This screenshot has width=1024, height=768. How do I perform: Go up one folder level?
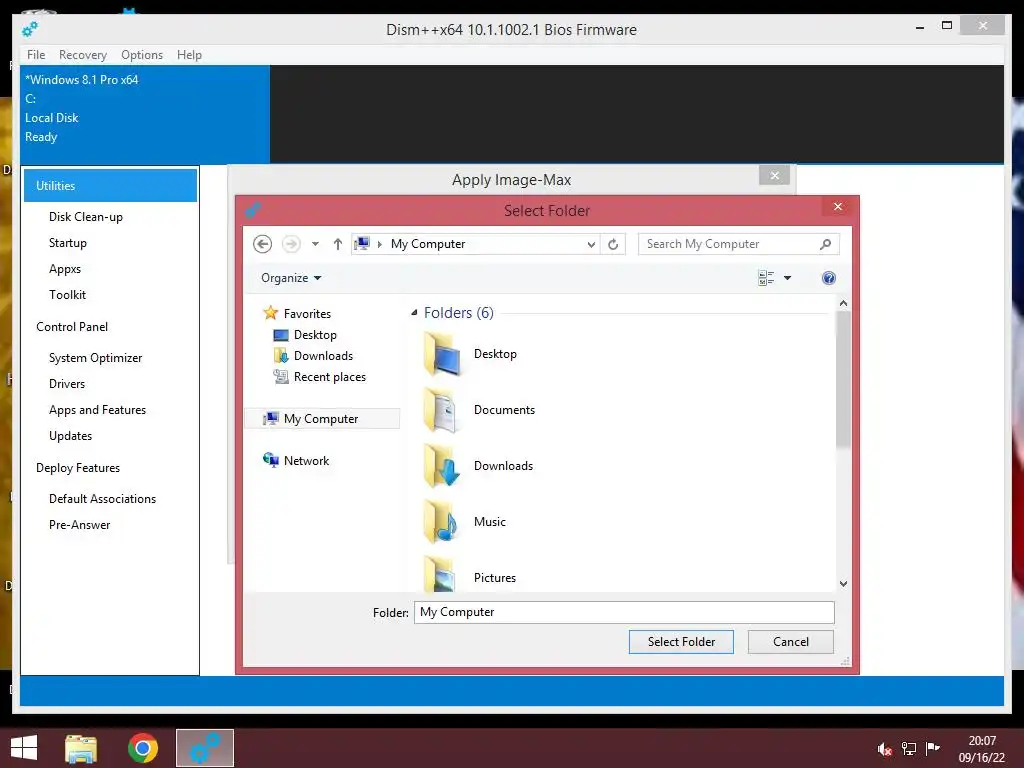pyautogui.click(x=338, y=244)
